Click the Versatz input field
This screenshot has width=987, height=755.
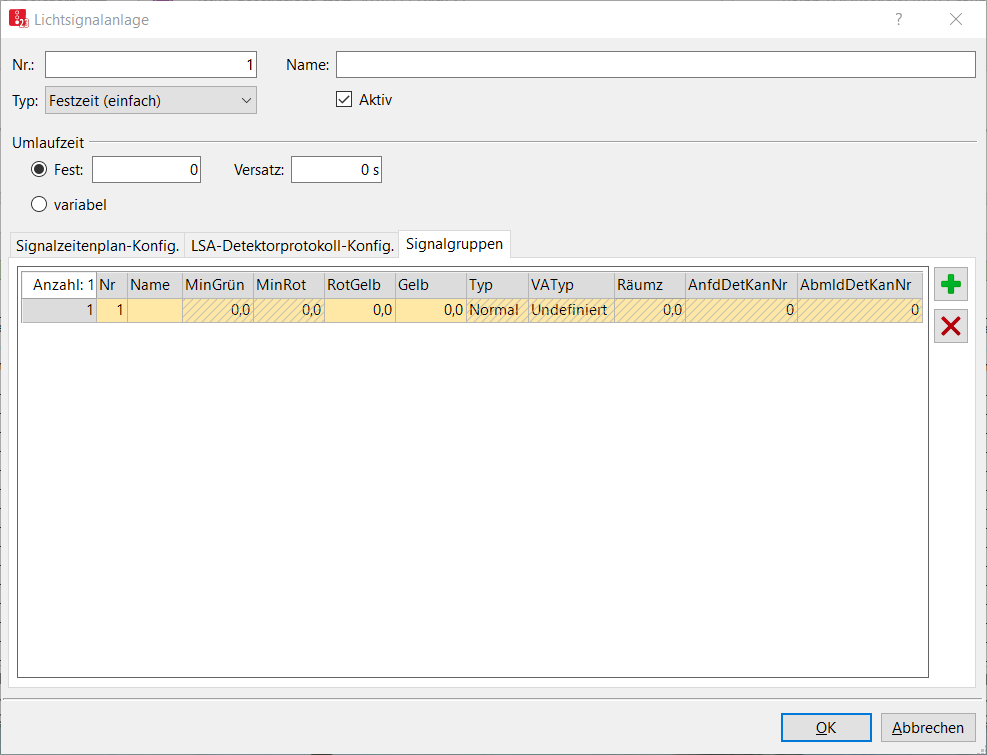coord(336,170)
